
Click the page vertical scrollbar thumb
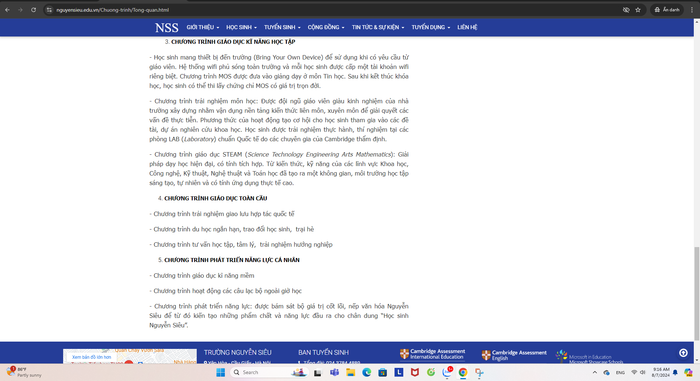pyautogui.click(x=696, y=293)
